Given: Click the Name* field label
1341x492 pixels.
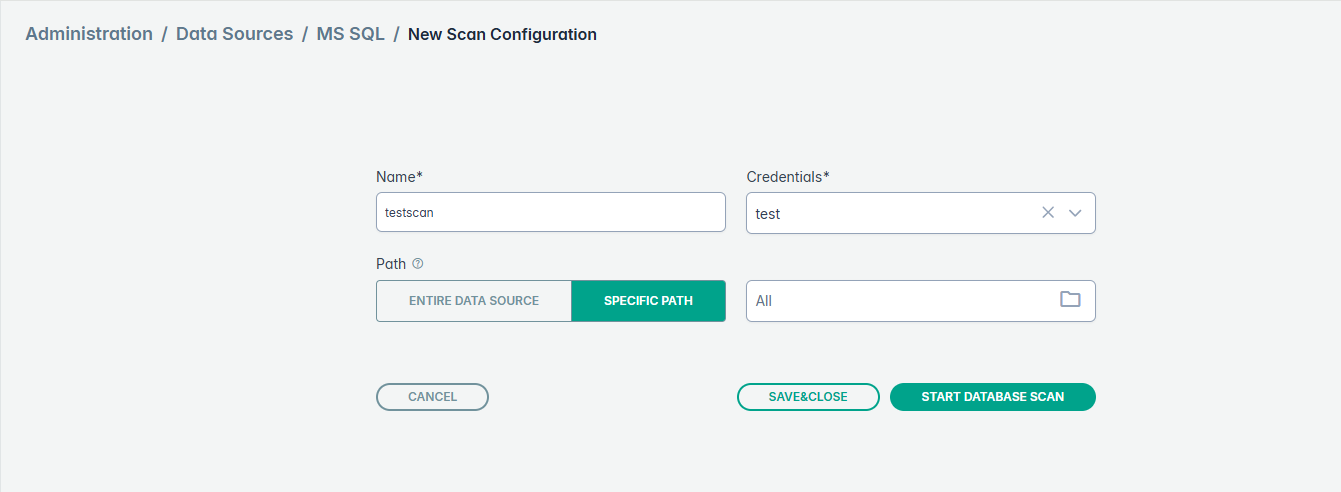Looking at the screenshot, I should [399, 177].
